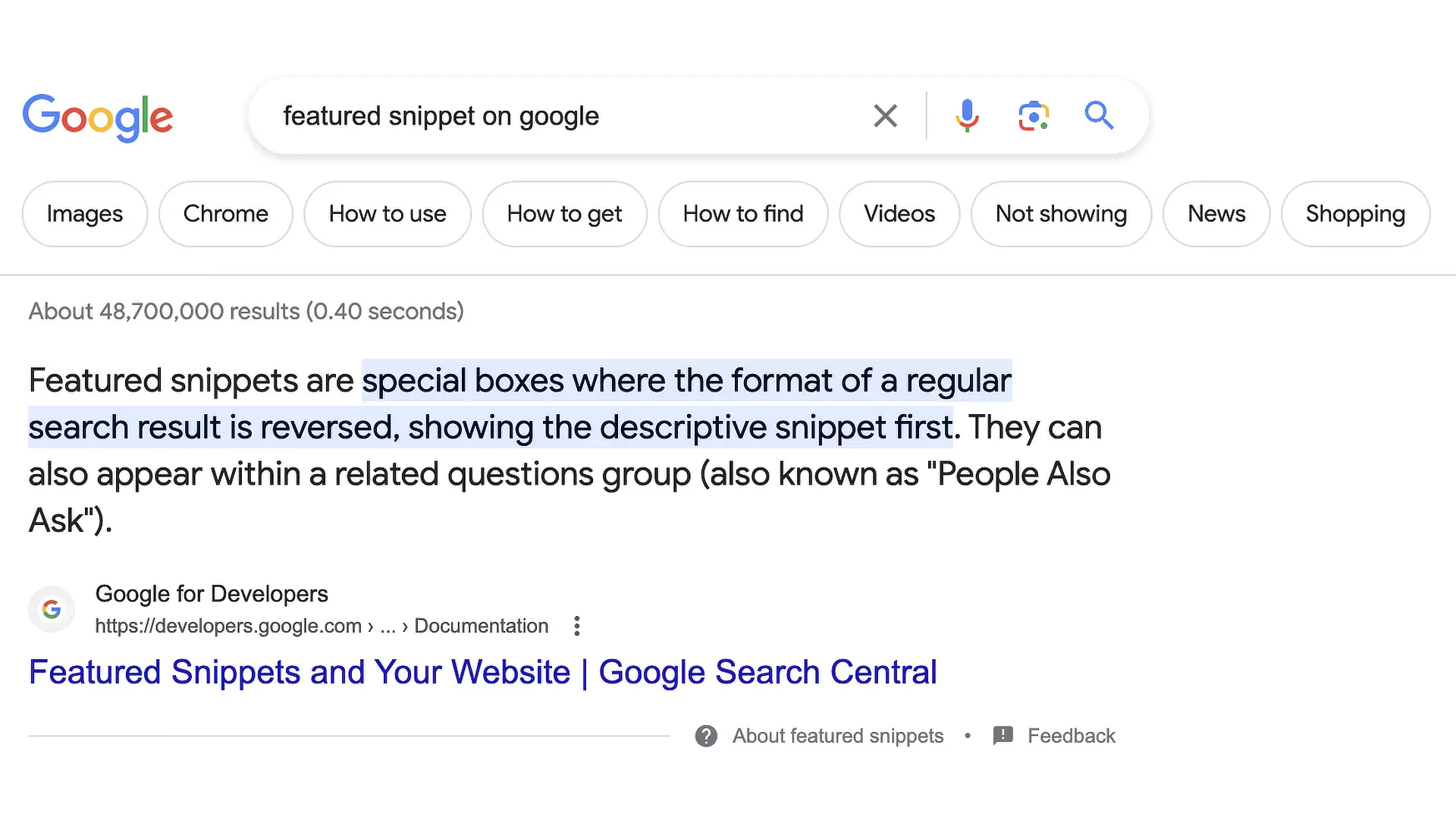Image resolution: width=1456 pixels, height=820 pixels.
Task: Open the Featured Snippets and Your Website link
Action: 483,671
